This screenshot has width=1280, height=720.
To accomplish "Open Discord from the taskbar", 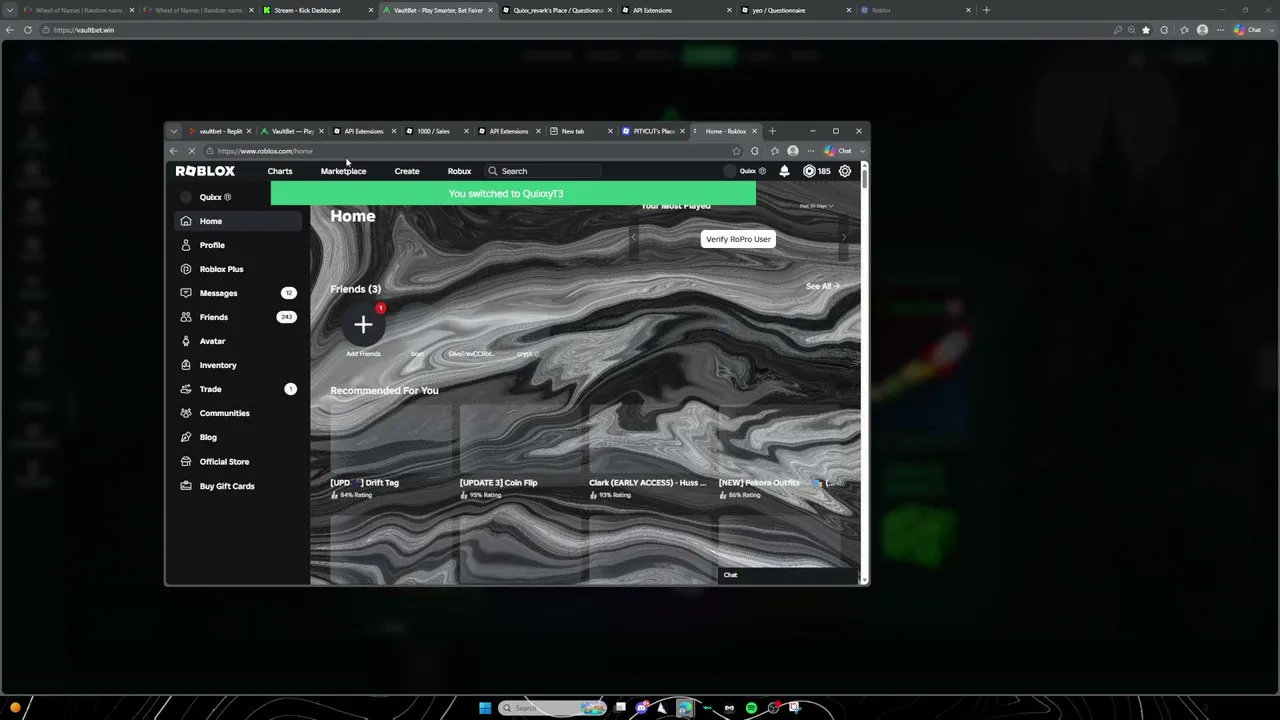I will tap(642, 708).
